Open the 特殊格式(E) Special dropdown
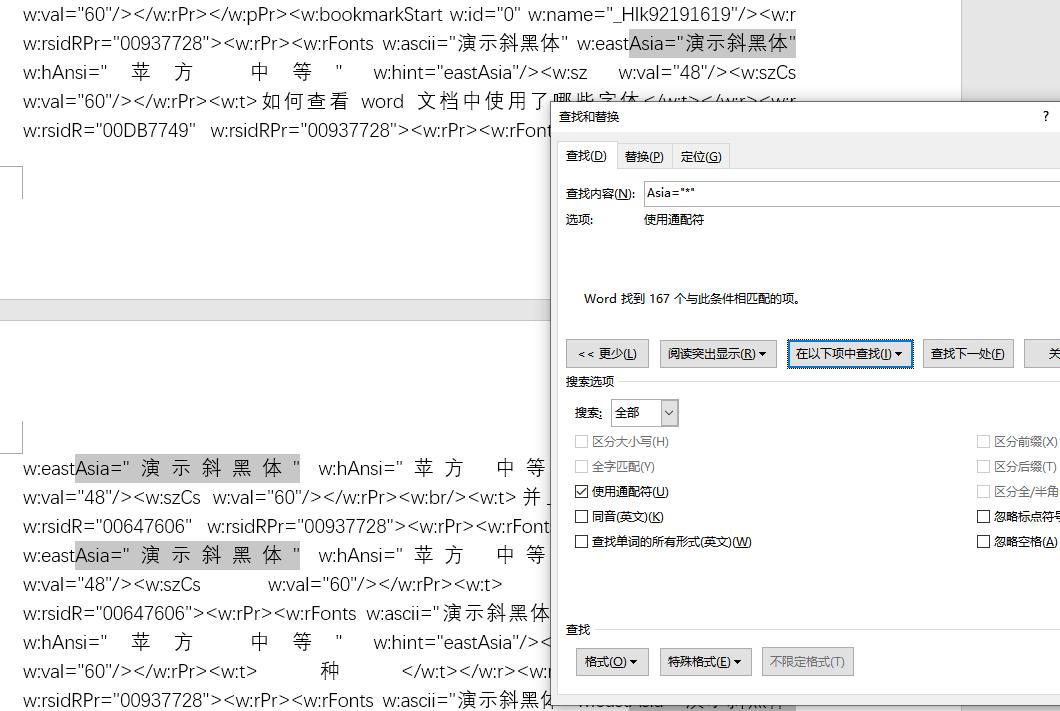 [706, 661]
